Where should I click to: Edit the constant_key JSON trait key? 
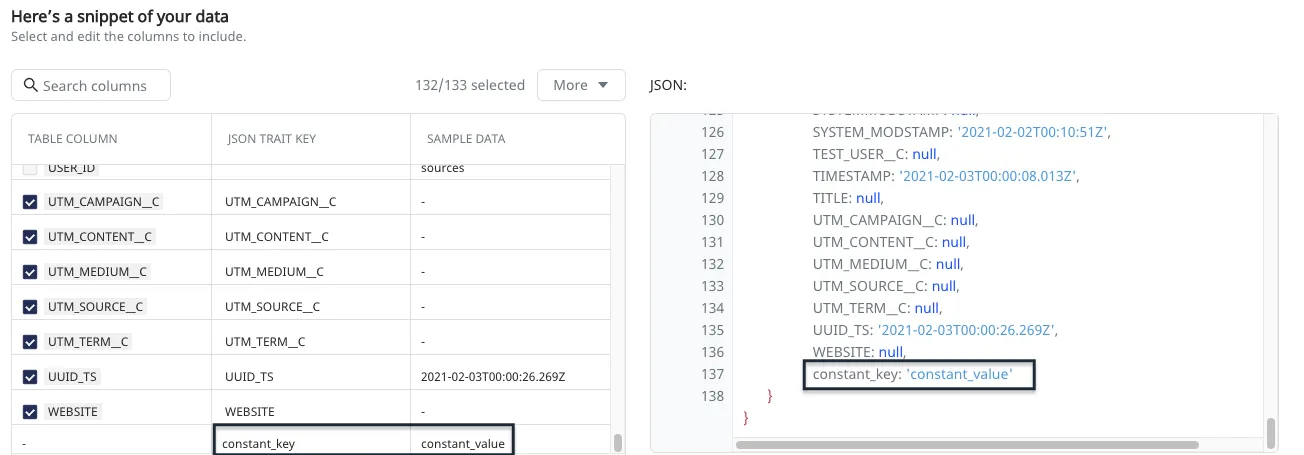(310, 443)
